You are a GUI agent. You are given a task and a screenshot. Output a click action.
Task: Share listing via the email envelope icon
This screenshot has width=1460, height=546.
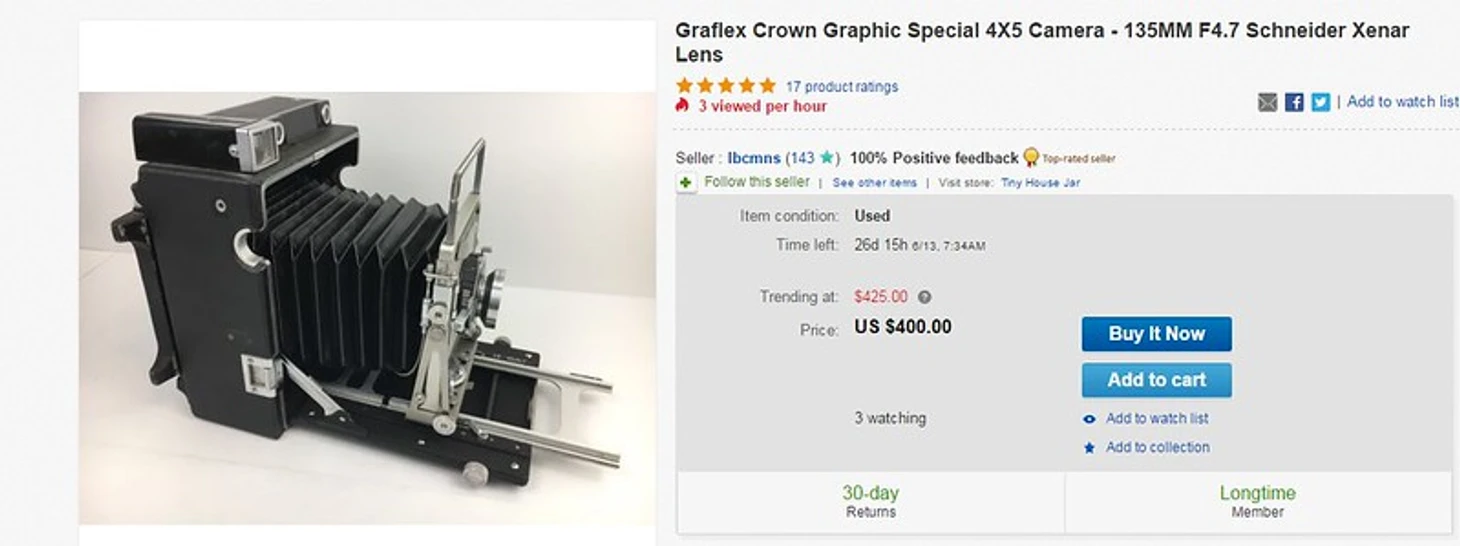pyautogui.click(x=1268, y=102)
